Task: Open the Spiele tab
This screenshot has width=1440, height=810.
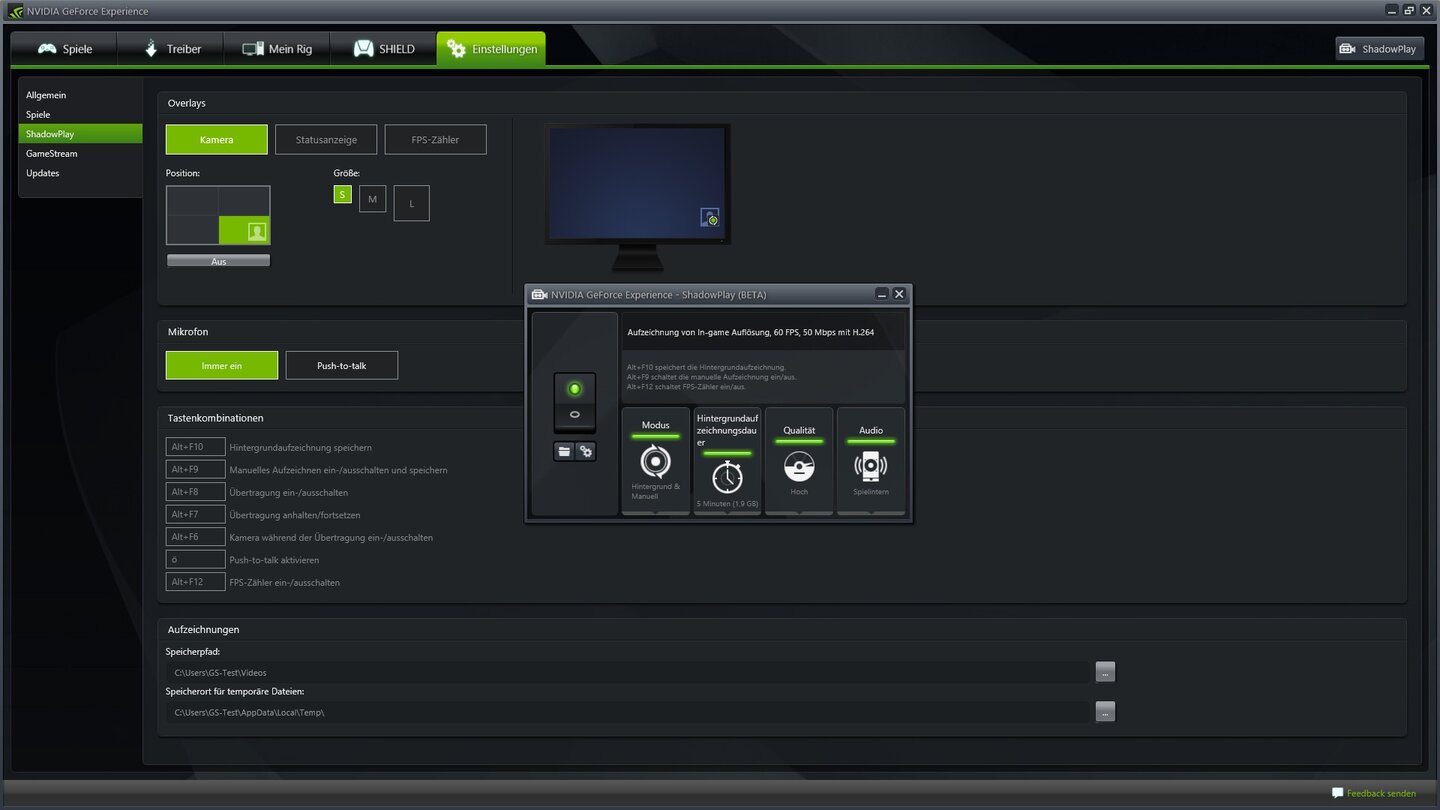Action: (x=64, y=49)
